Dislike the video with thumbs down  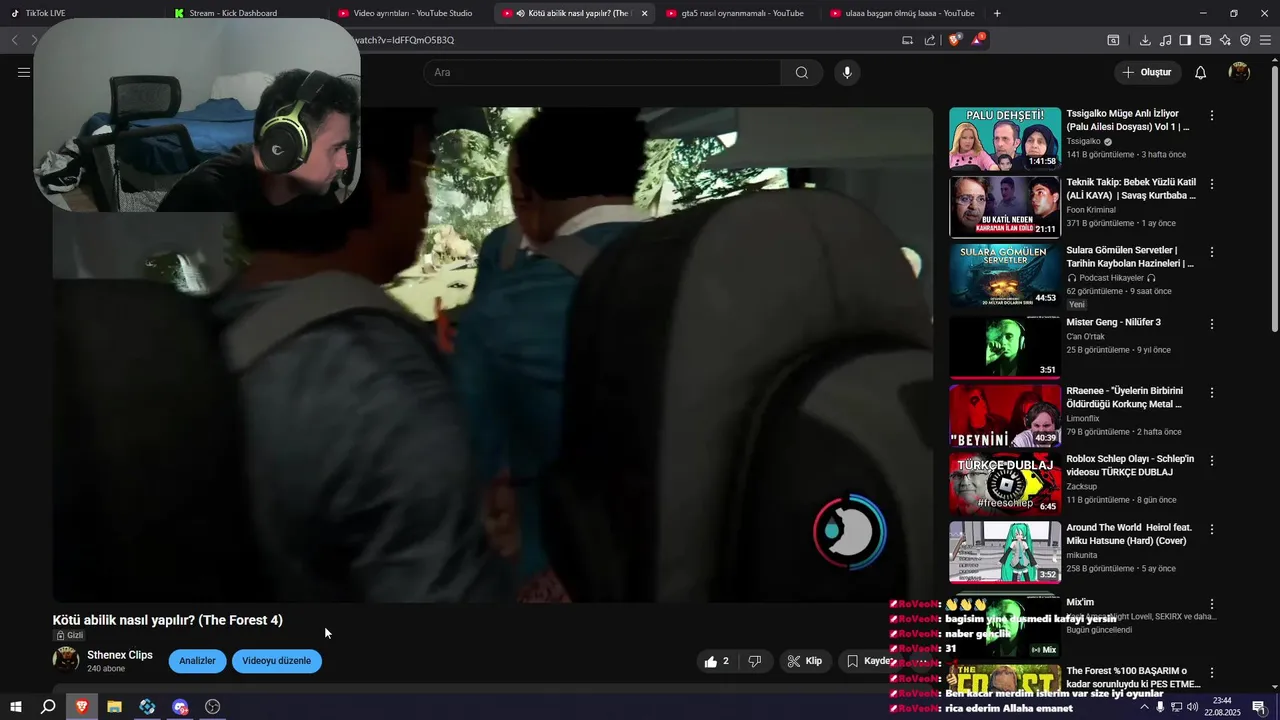pos(755,661)
